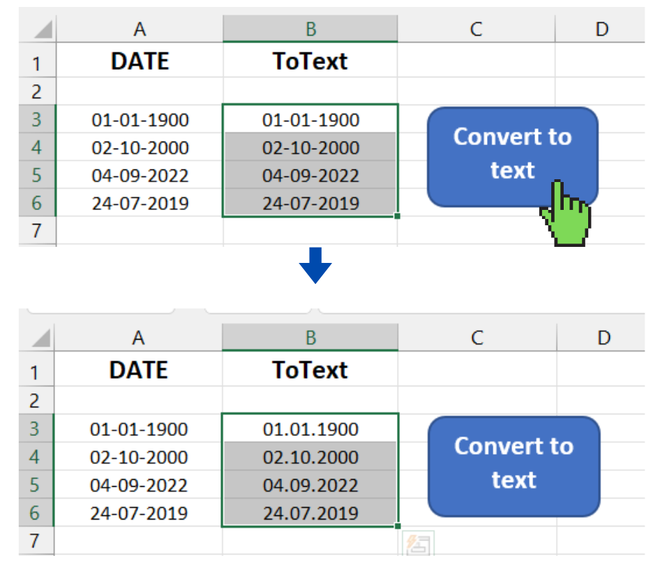Screen dimensions: 660x567
Task: Click the fill handle of the upper selection
Action: click(x=398, y=216)
